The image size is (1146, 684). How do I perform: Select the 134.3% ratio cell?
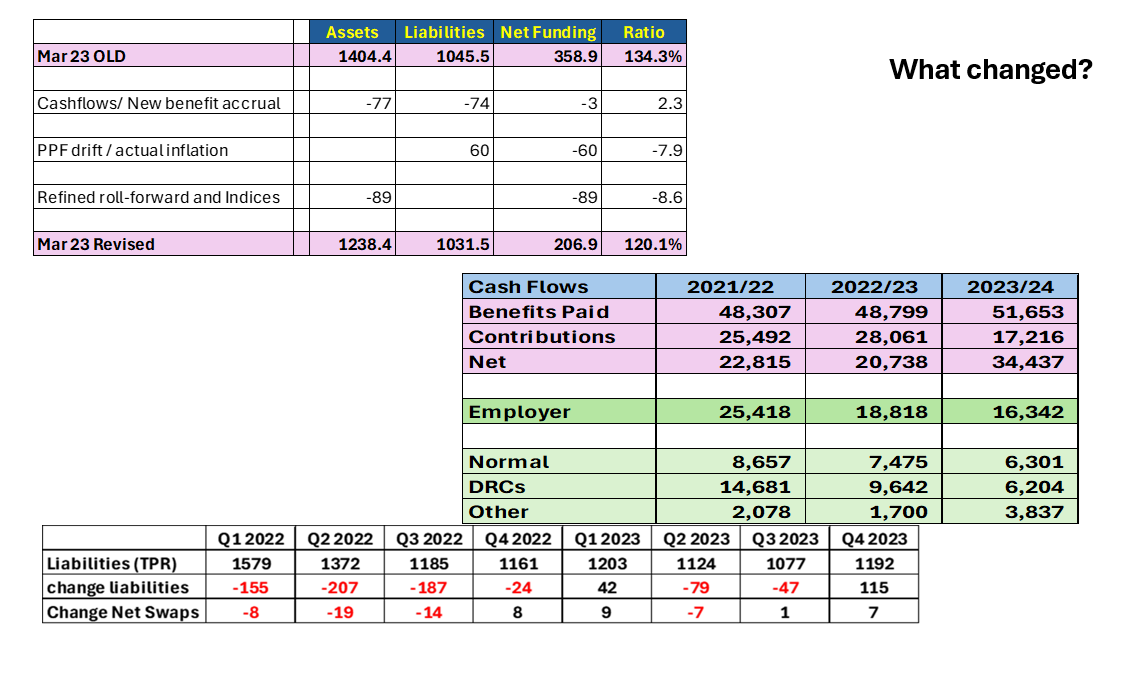[653, 56]
